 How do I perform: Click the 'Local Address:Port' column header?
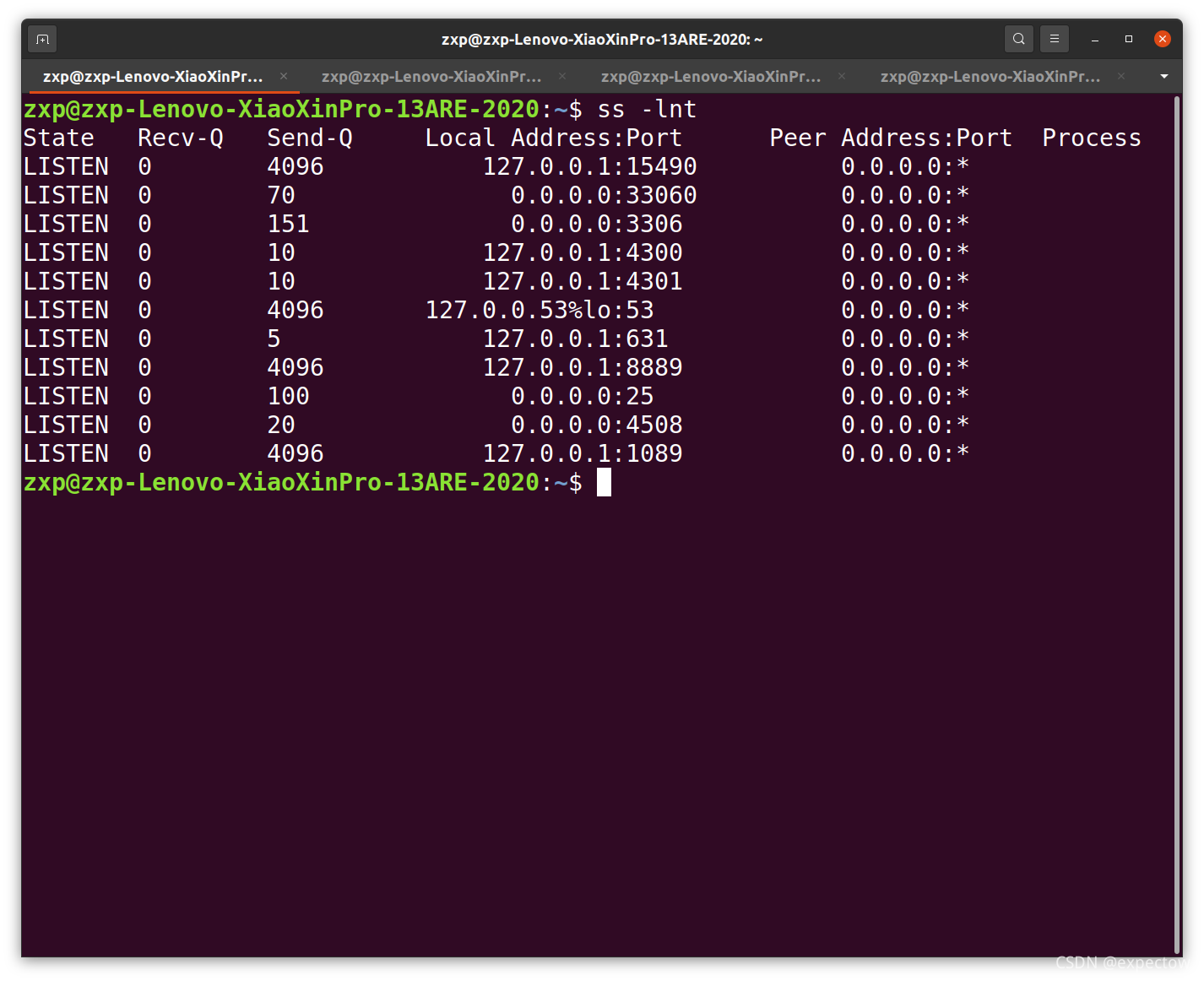click(554, 138)
